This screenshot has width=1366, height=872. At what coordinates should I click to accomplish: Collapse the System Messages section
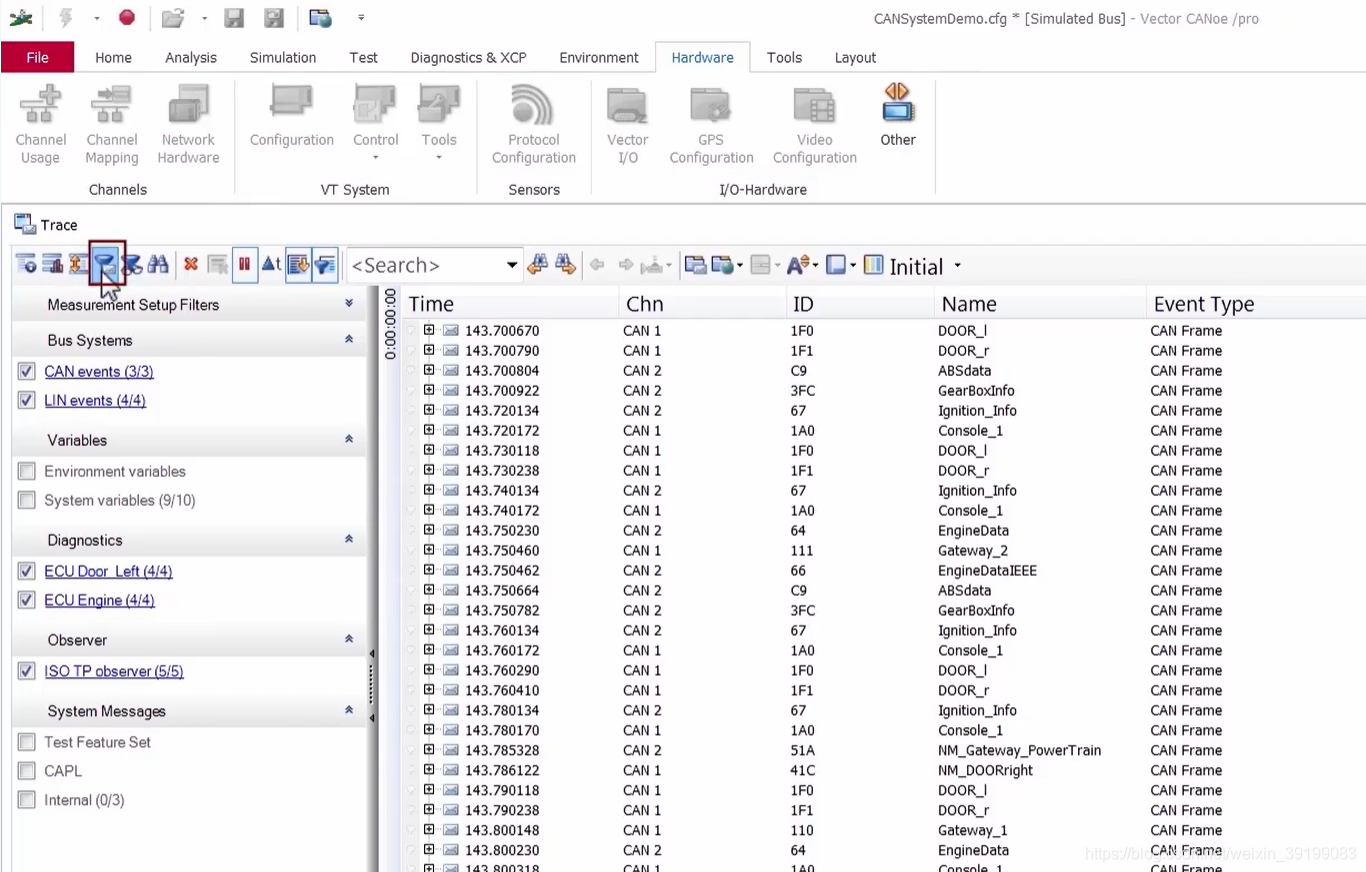[x=349, y=710]
